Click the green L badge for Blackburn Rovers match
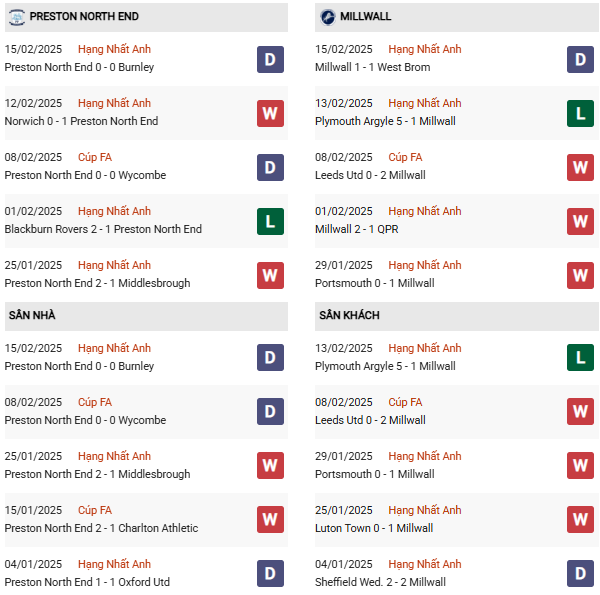 270,221
